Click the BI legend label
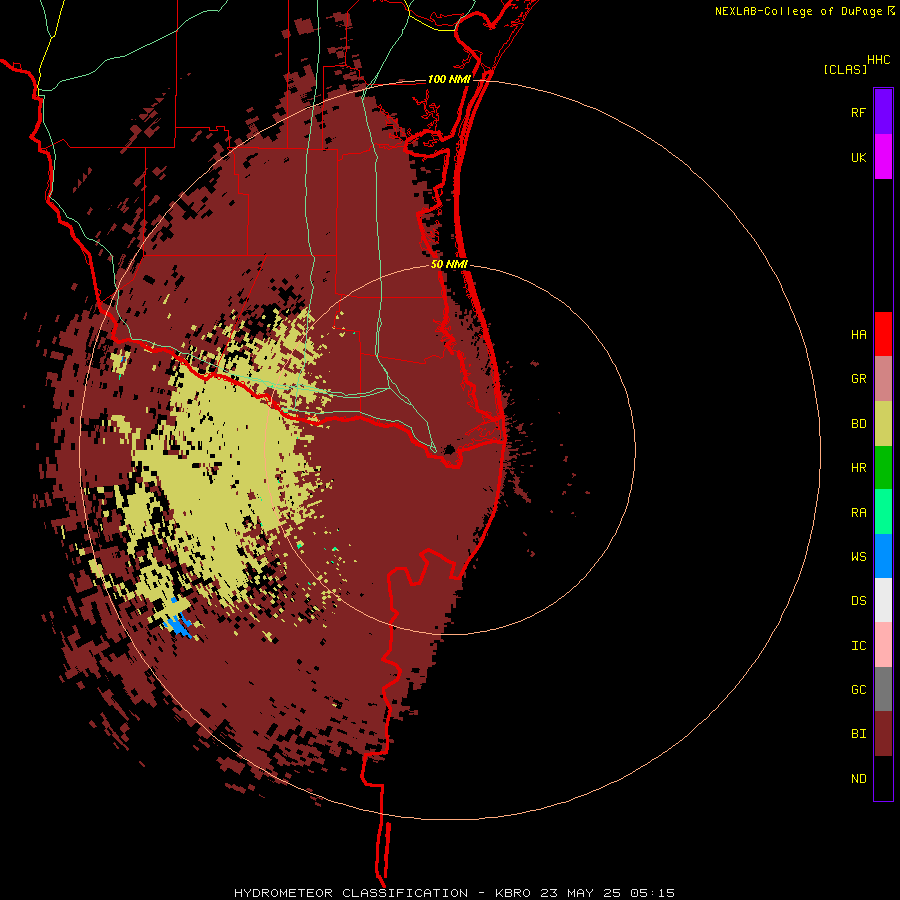This screenshot has height=900, width=900. coord(858,734)
